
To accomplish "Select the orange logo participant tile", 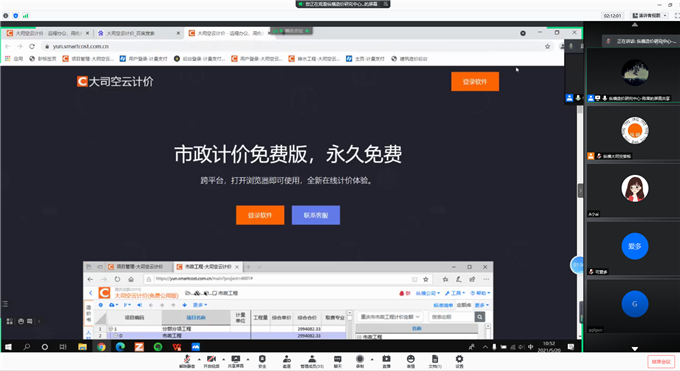I will [633, 132].
